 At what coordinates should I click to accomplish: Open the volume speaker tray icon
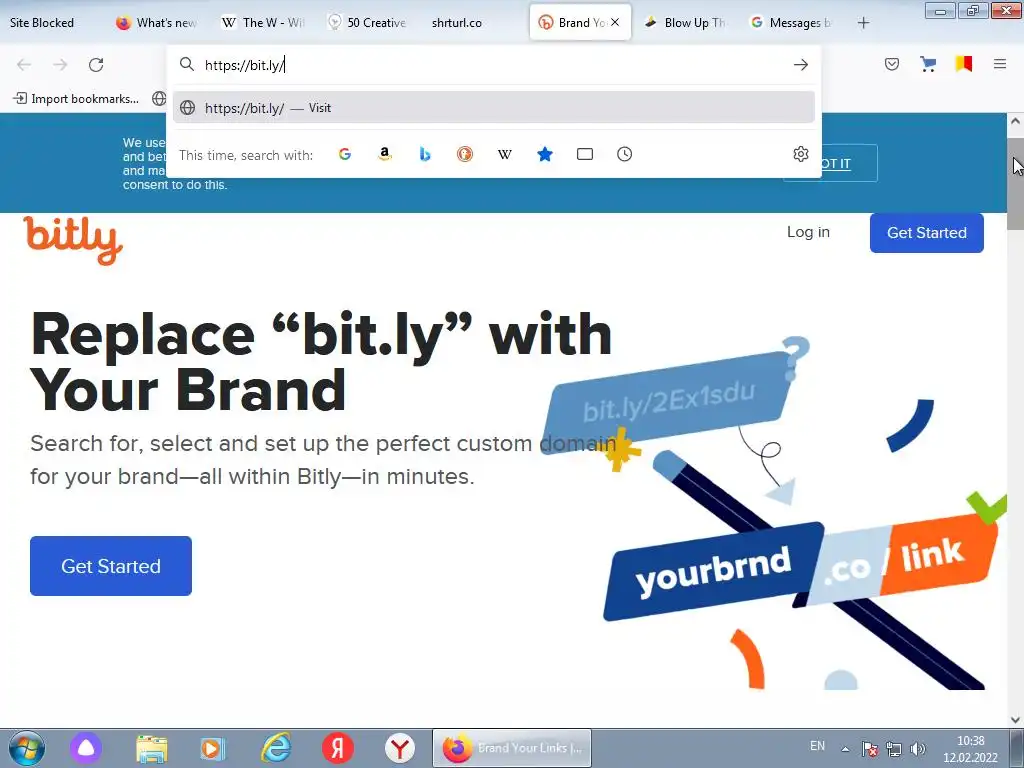pos(918,749)
